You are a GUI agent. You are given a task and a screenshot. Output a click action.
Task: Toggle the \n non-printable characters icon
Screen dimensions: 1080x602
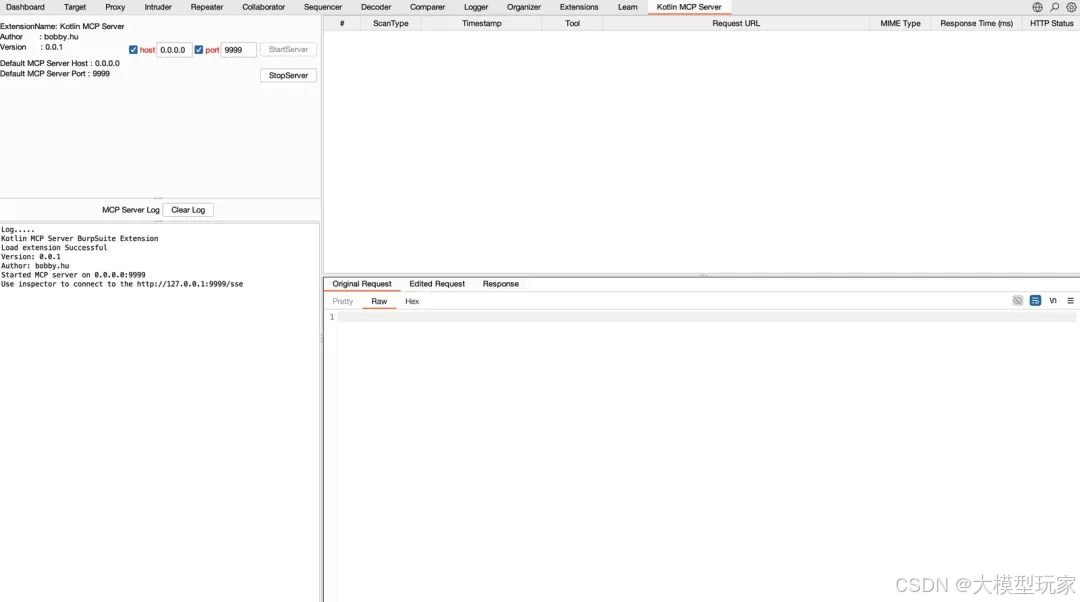(1052, 300)
